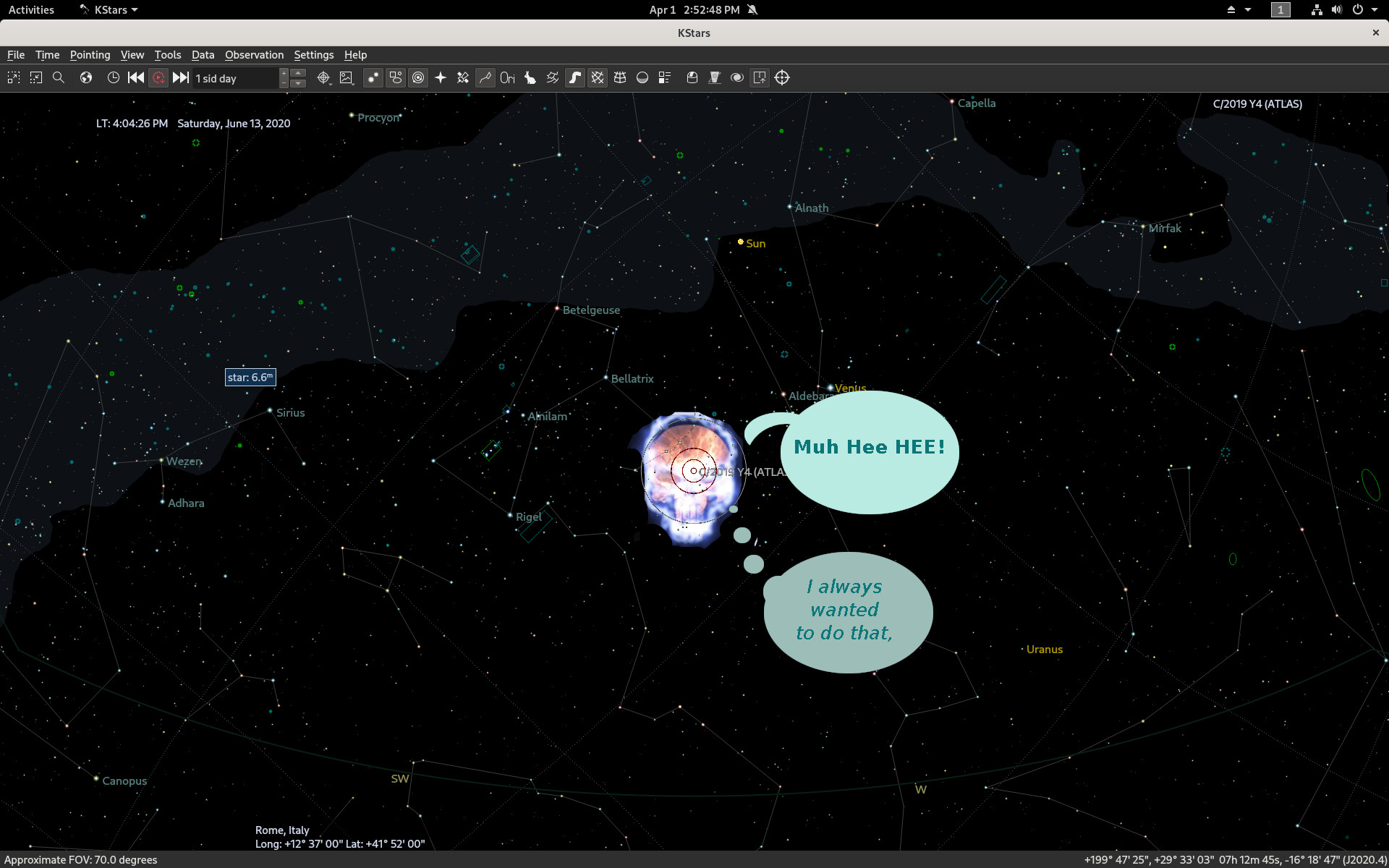Image resolution: width=1389 pixels, height=868 pixels.
Task: Click the Sirius star label
Action: [x=290, y=412]
